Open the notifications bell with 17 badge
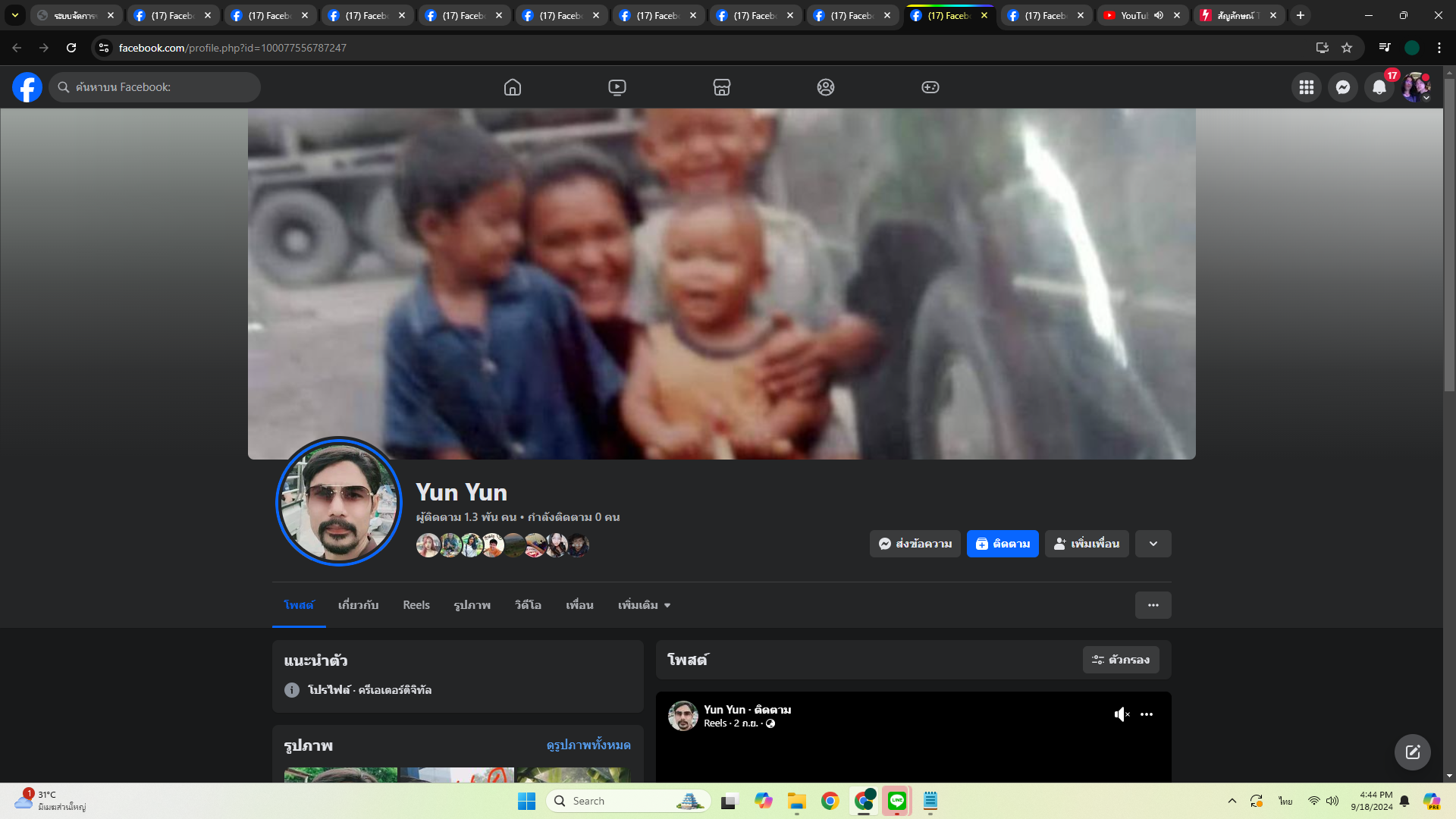1456x819 pixels. pos(1379,87)
